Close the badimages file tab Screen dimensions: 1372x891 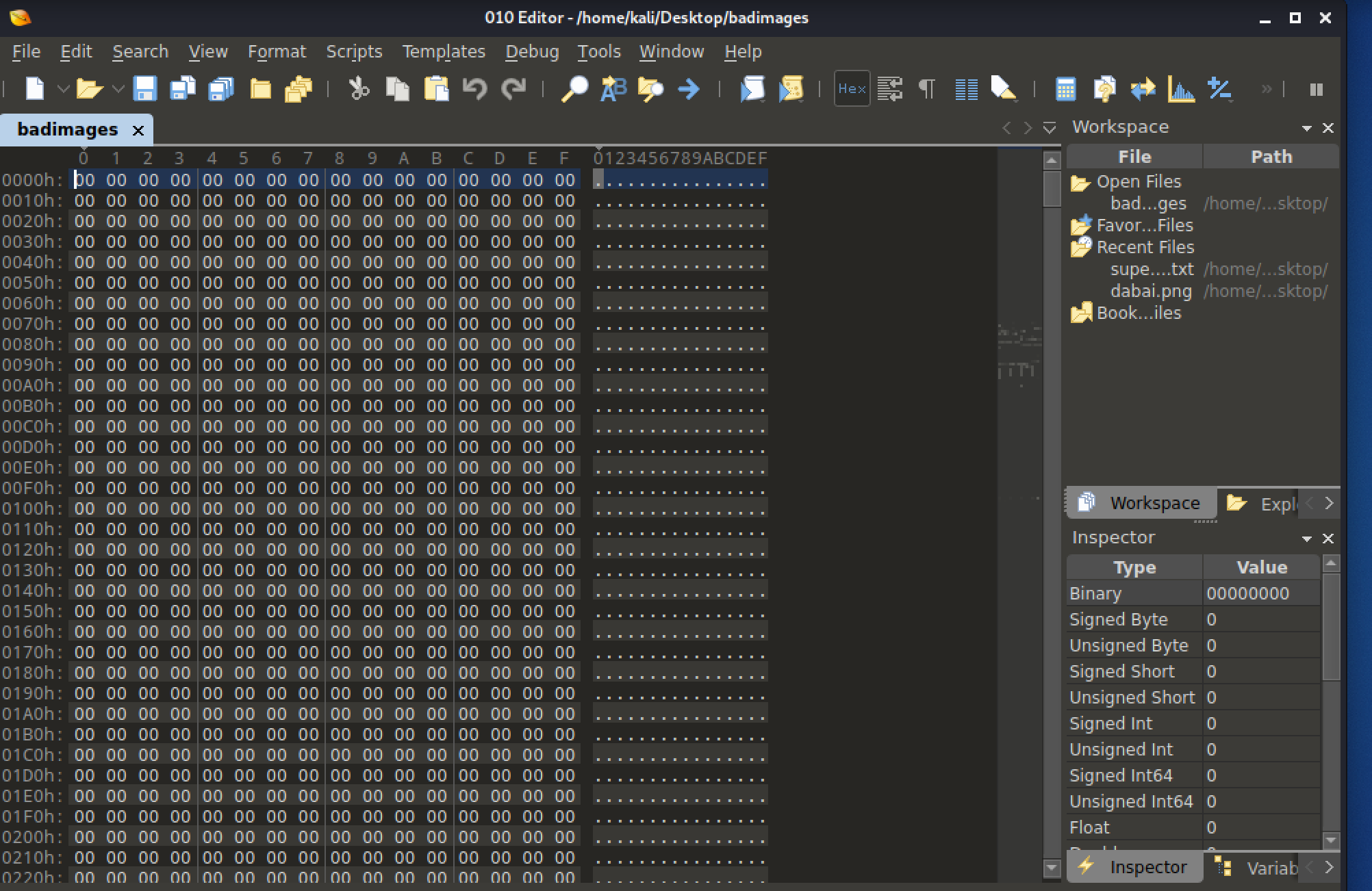pyautogui.click(x=138, y=130)
